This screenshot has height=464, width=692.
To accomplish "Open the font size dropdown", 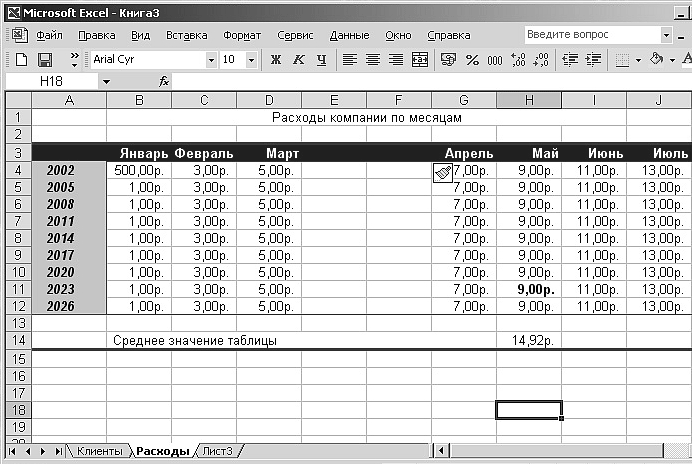I will (x=251, y=60).
